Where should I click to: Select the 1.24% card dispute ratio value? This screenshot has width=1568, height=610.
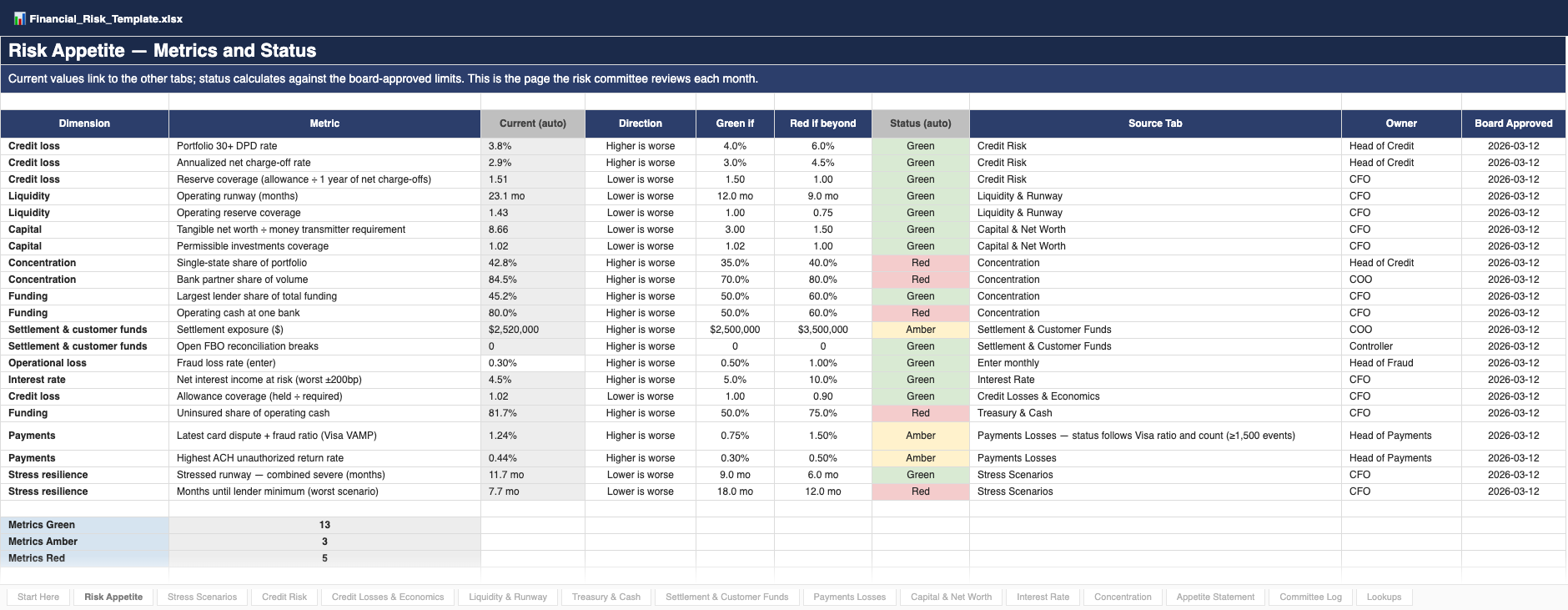coord(533,436)
